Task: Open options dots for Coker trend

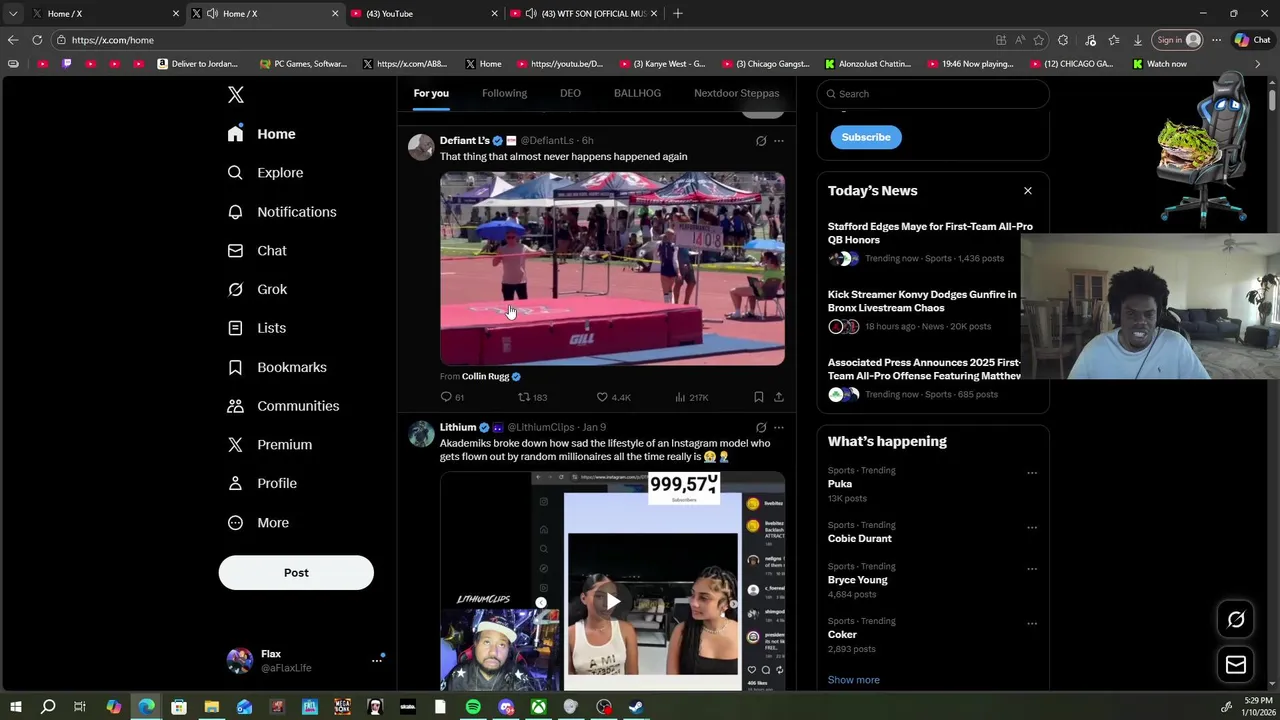Action: point(1032,624)
